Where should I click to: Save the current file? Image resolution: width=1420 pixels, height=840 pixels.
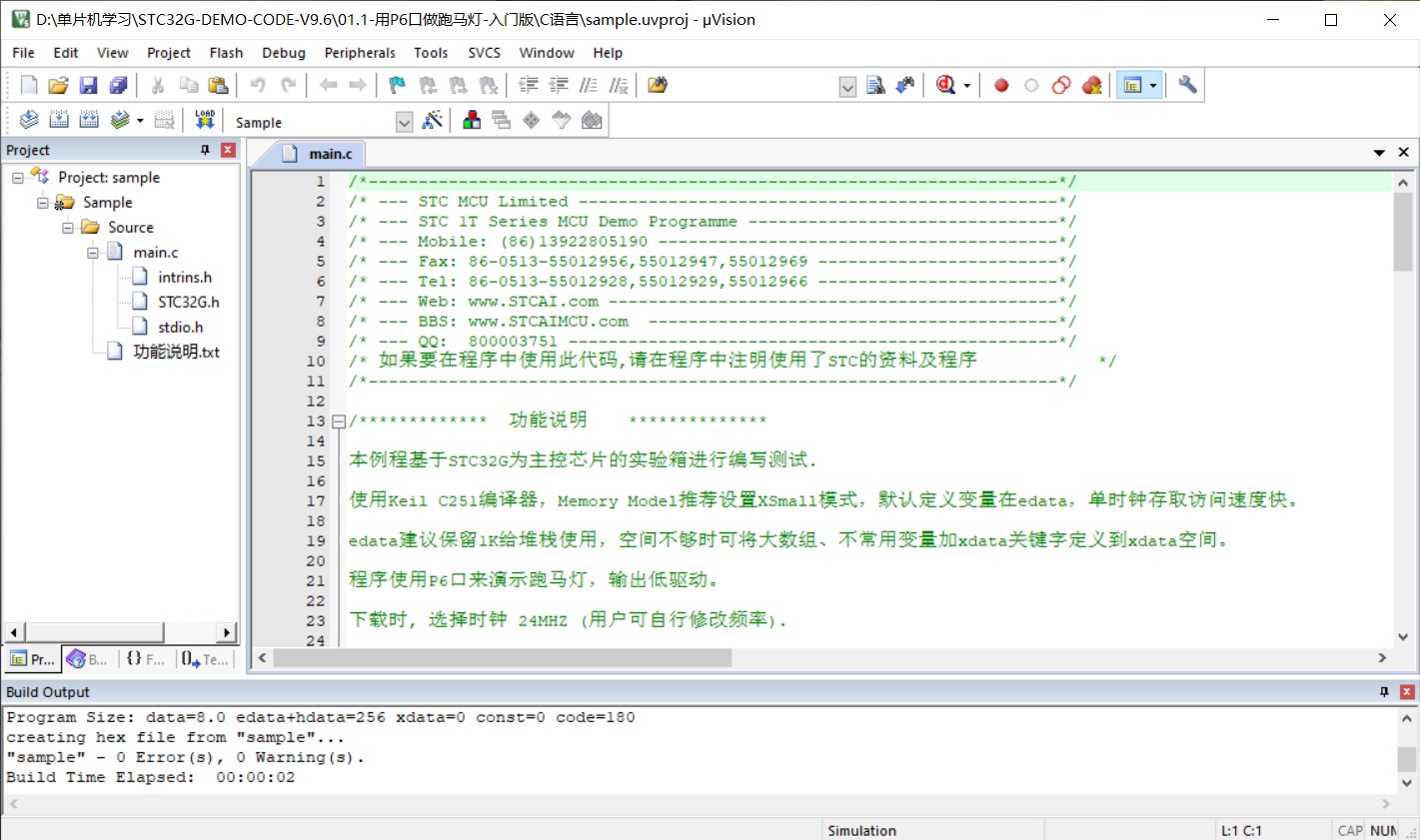click(88, 85)
